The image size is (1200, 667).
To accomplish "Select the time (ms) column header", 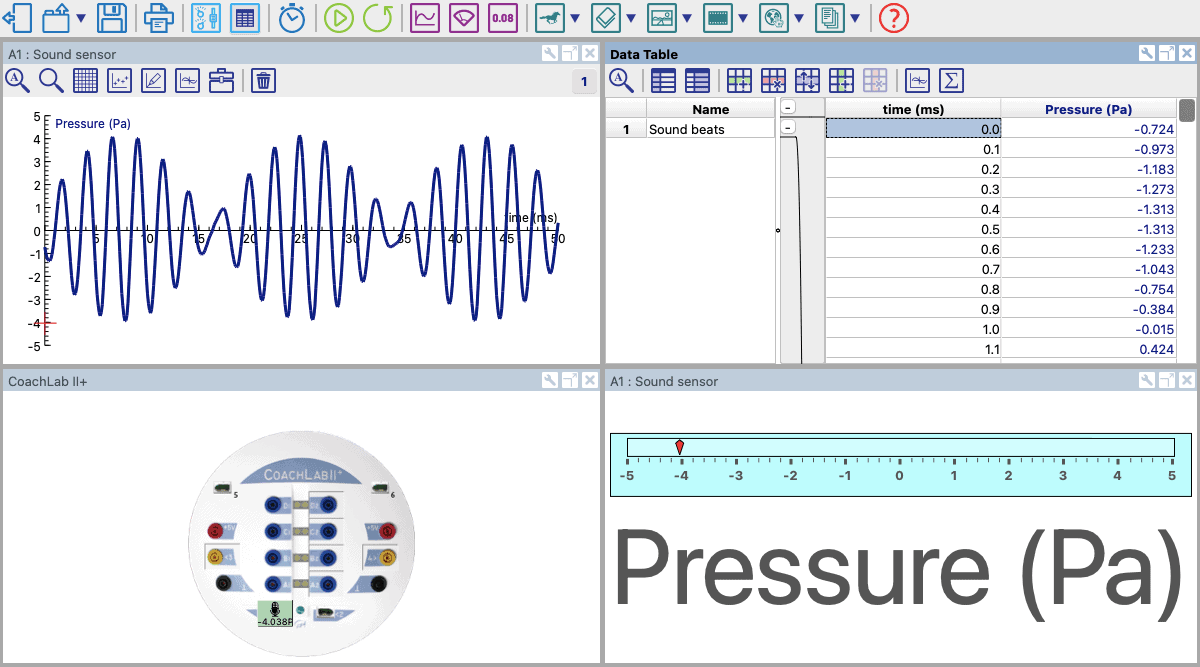I will pos(913,109).
